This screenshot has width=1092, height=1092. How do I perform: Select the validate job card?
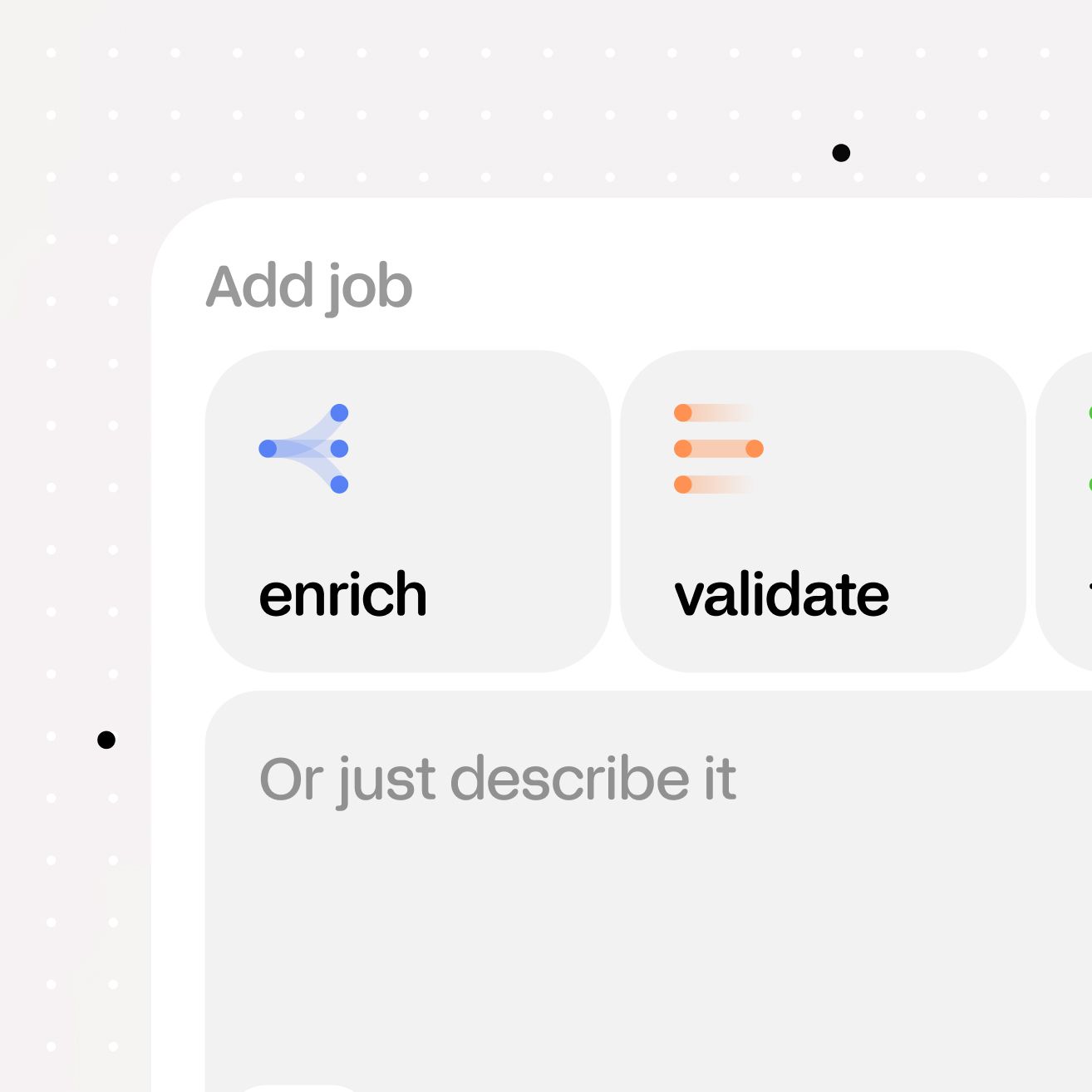click(x=823, y=510)
